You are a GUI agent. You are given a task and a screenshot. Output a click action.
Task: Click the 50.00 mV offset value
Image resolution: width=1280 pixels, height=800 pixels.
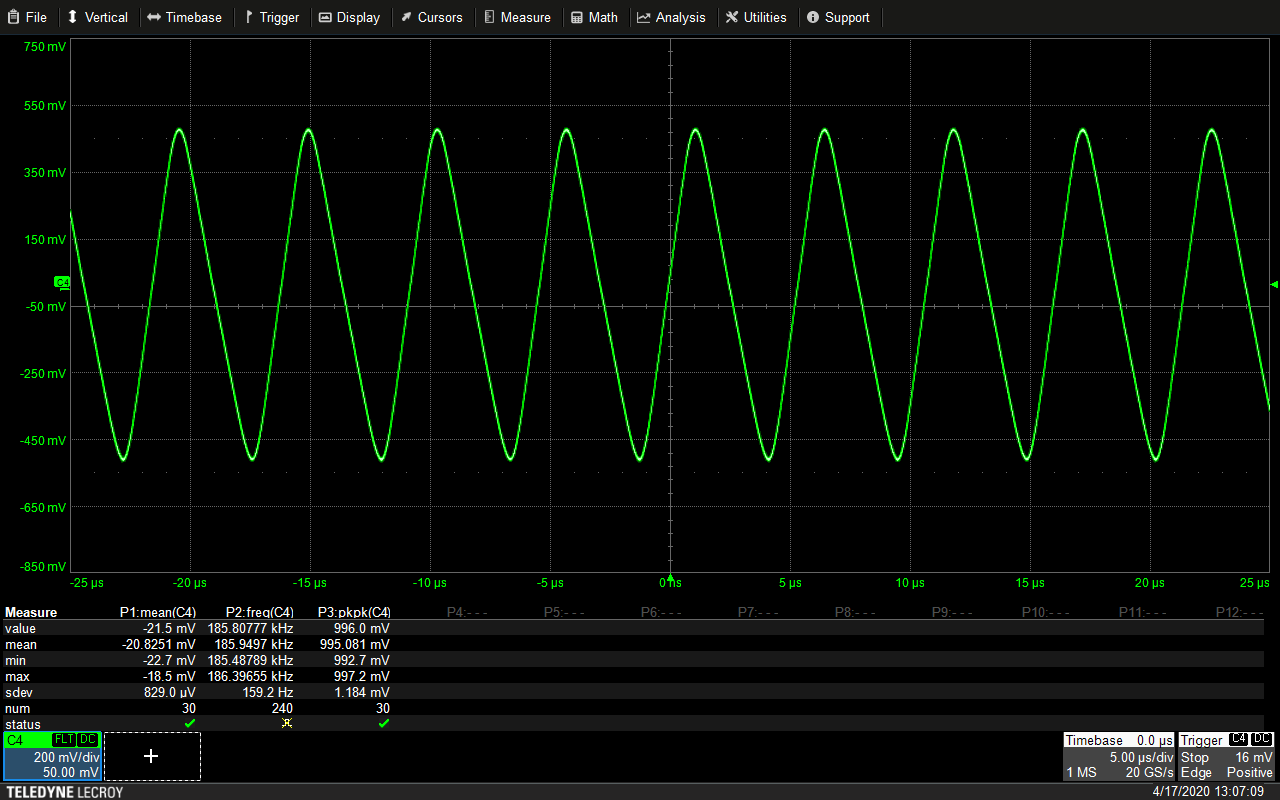pos(70,773)
